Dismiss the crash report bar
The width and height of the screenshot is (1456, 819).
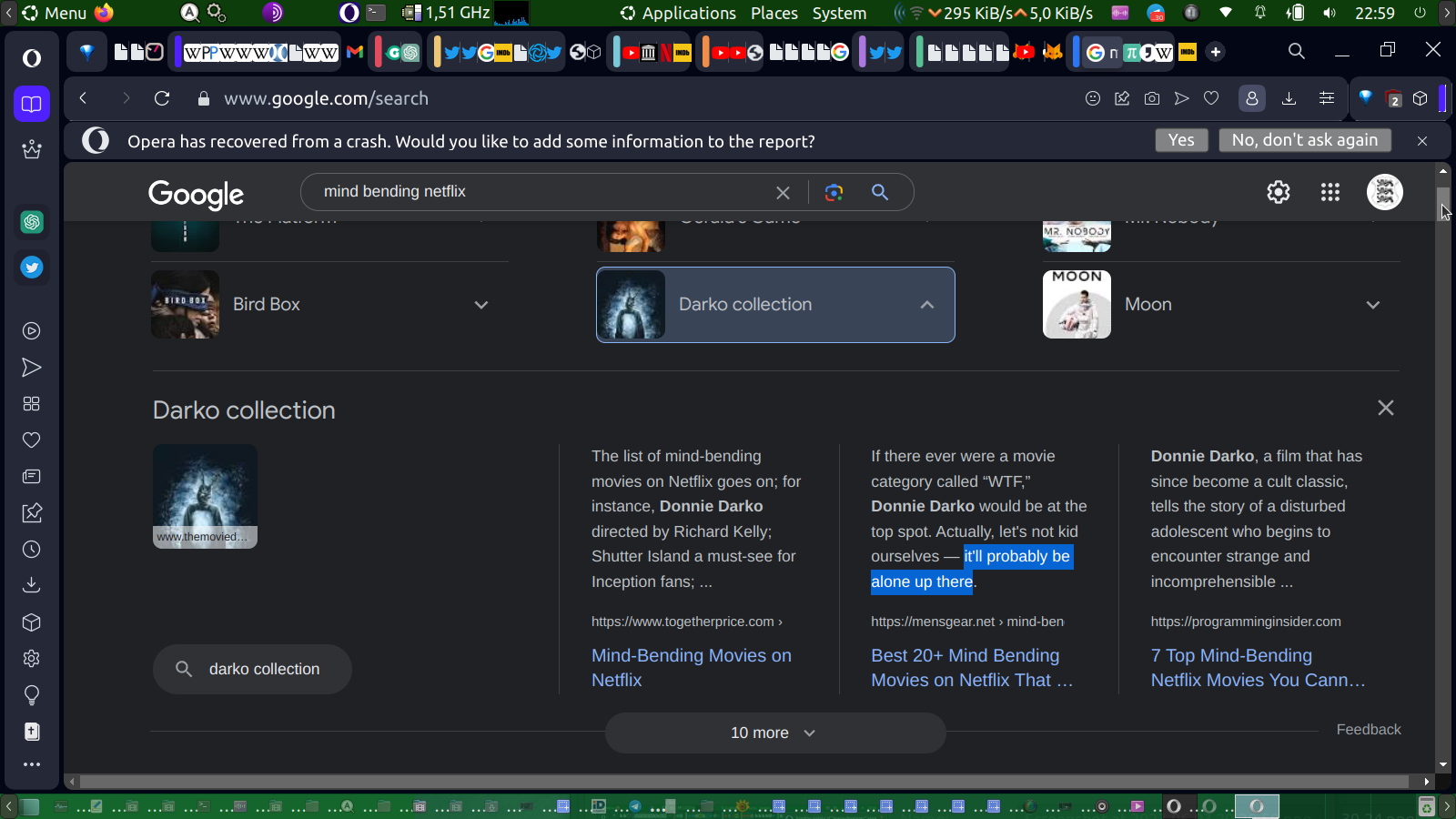(1422, 141)
